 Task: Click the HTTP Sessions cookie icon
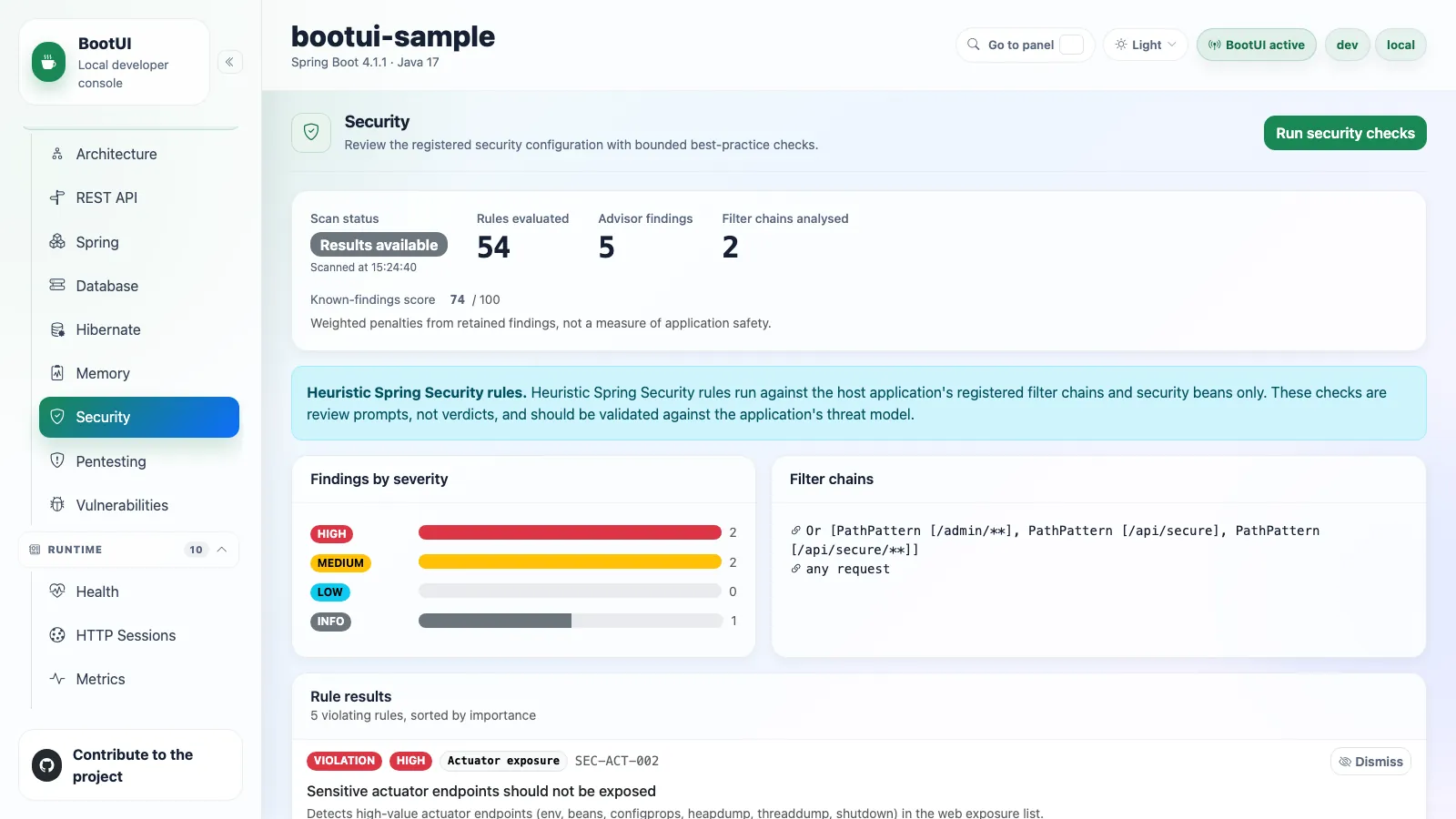click(57, 635)
